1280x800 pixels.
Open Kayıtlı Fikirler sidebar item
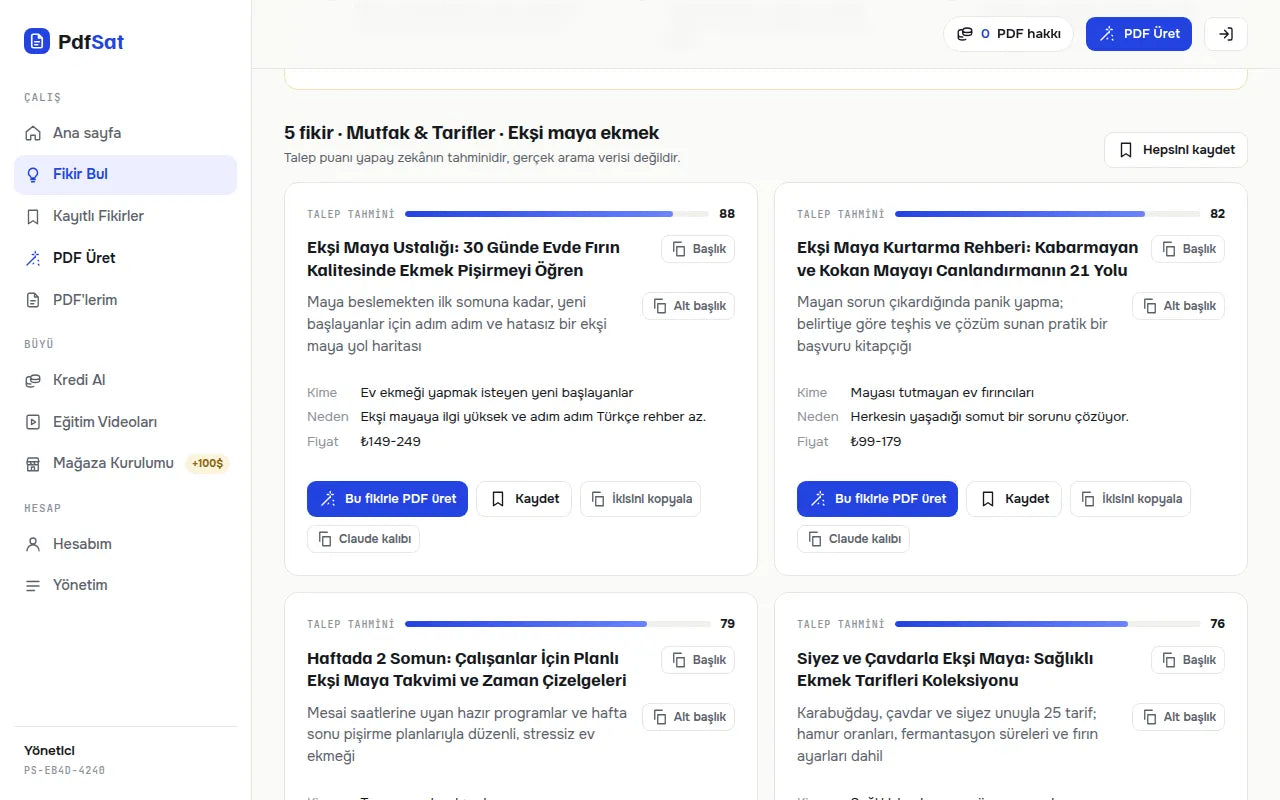click(125, 216)
